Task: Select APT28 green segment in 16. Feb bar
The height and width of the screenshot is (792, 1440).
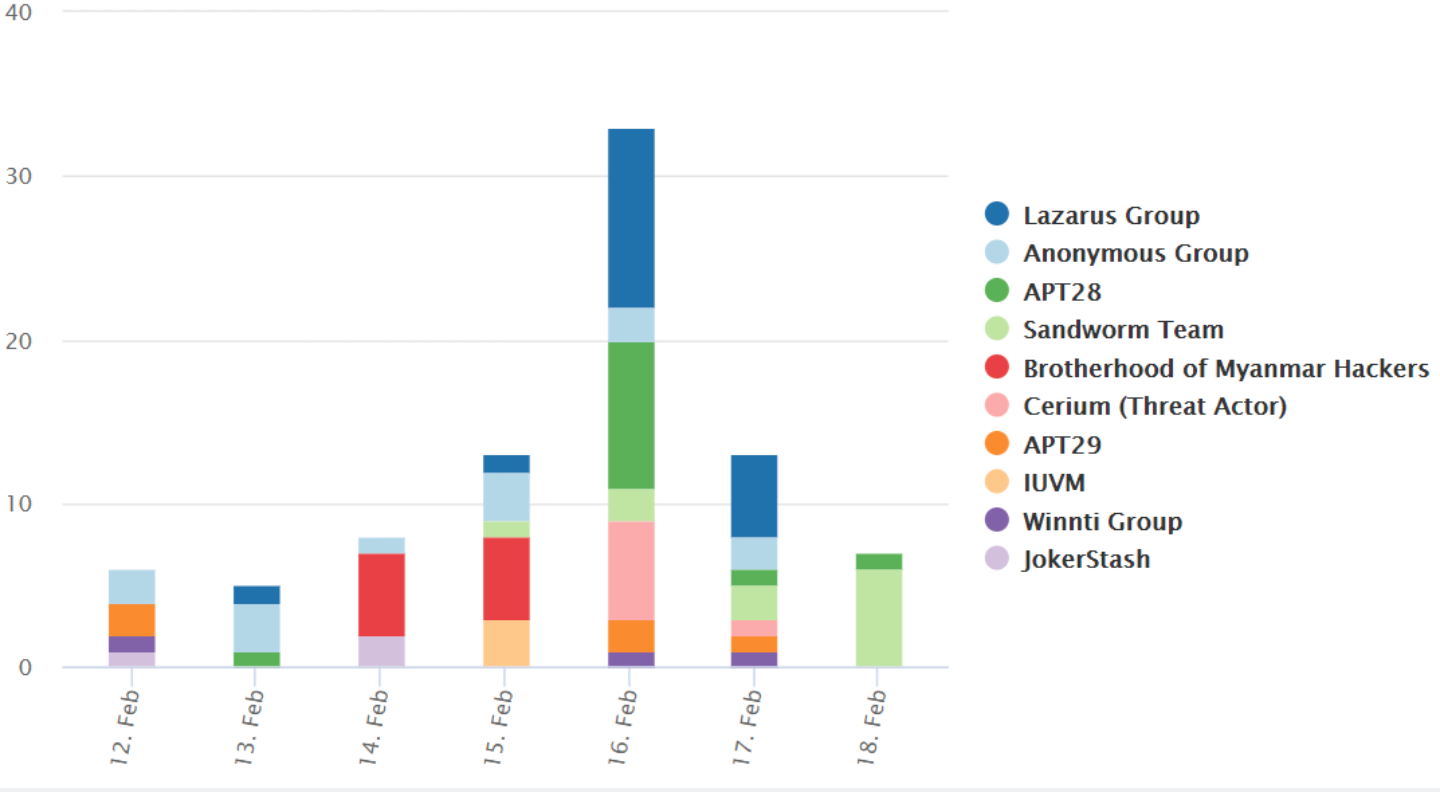Action: coord(630,415)
